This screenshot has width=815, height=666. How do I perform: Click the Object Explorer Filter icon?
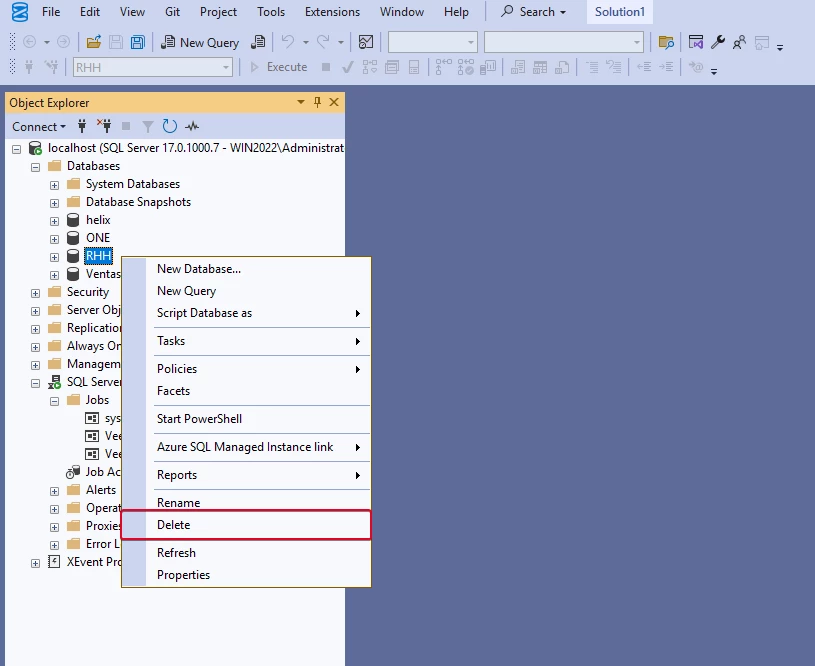(148, 126)
